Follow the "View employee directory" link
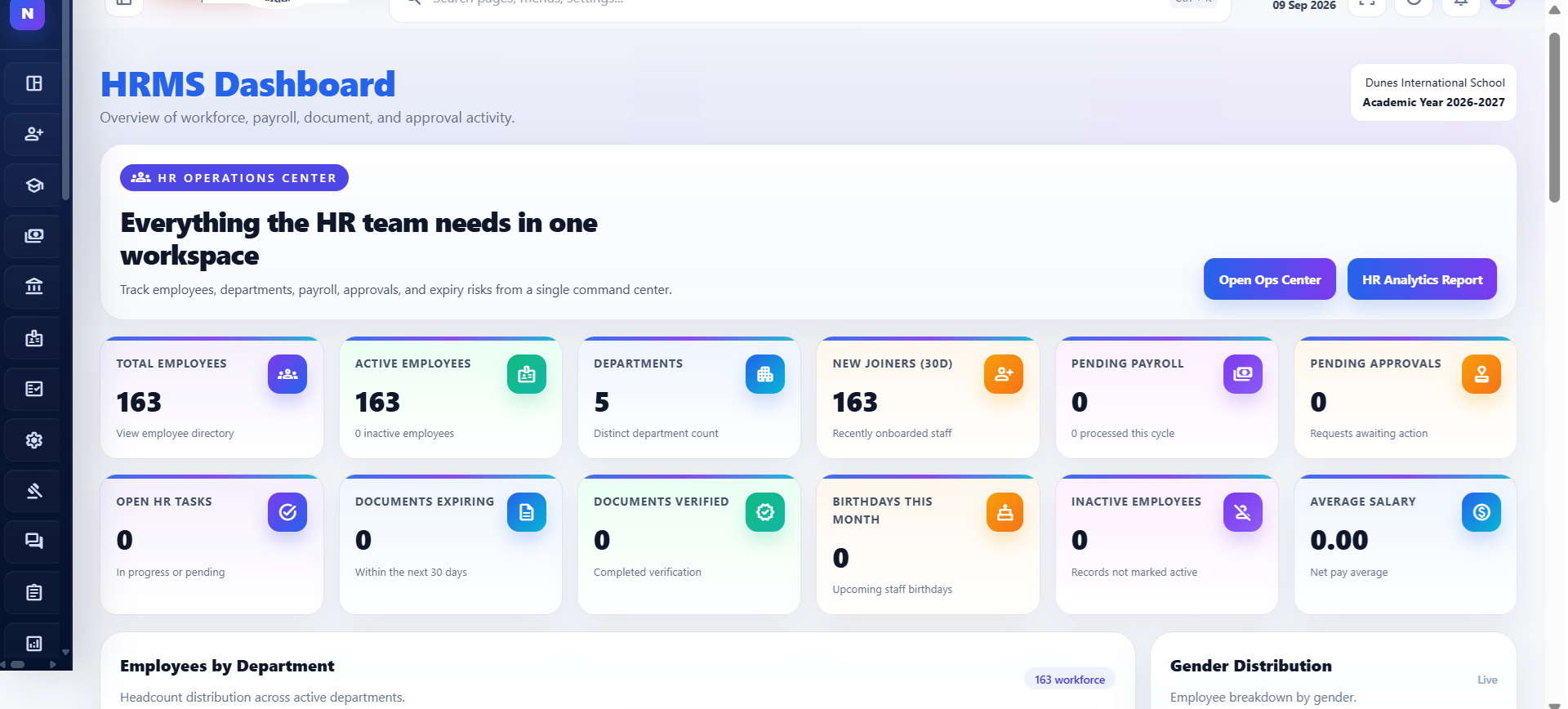Viewport: 1568px width, 709px height. tap(175, 434)
